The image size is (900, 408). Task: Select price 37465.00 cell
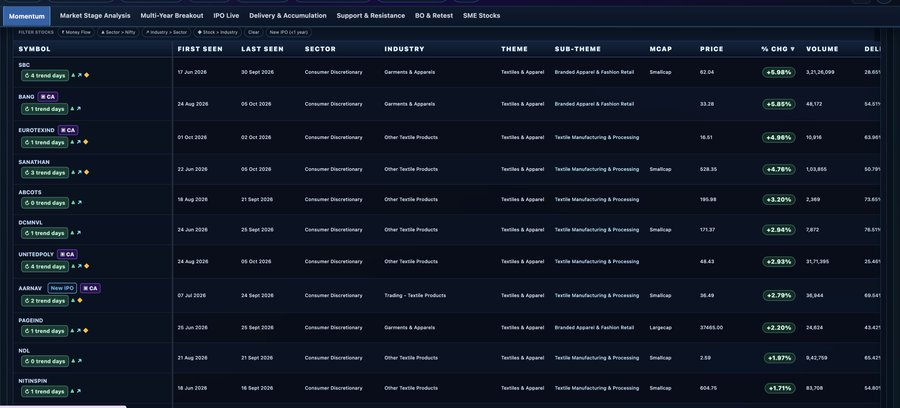coord(711,328)
